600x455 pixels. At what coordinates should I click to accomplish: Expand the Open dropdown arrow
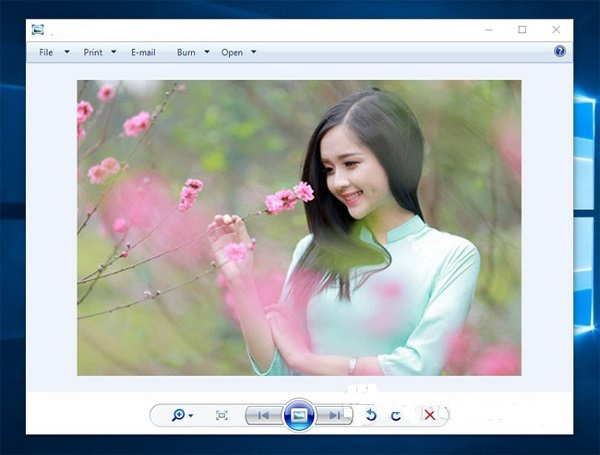254,52
